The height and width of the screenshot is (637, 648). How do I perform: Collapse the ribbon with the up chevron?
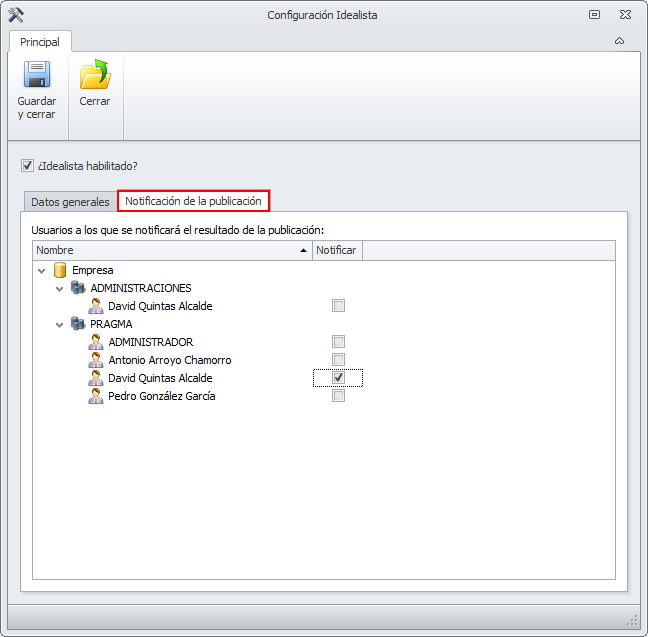[x=619, y=41]
